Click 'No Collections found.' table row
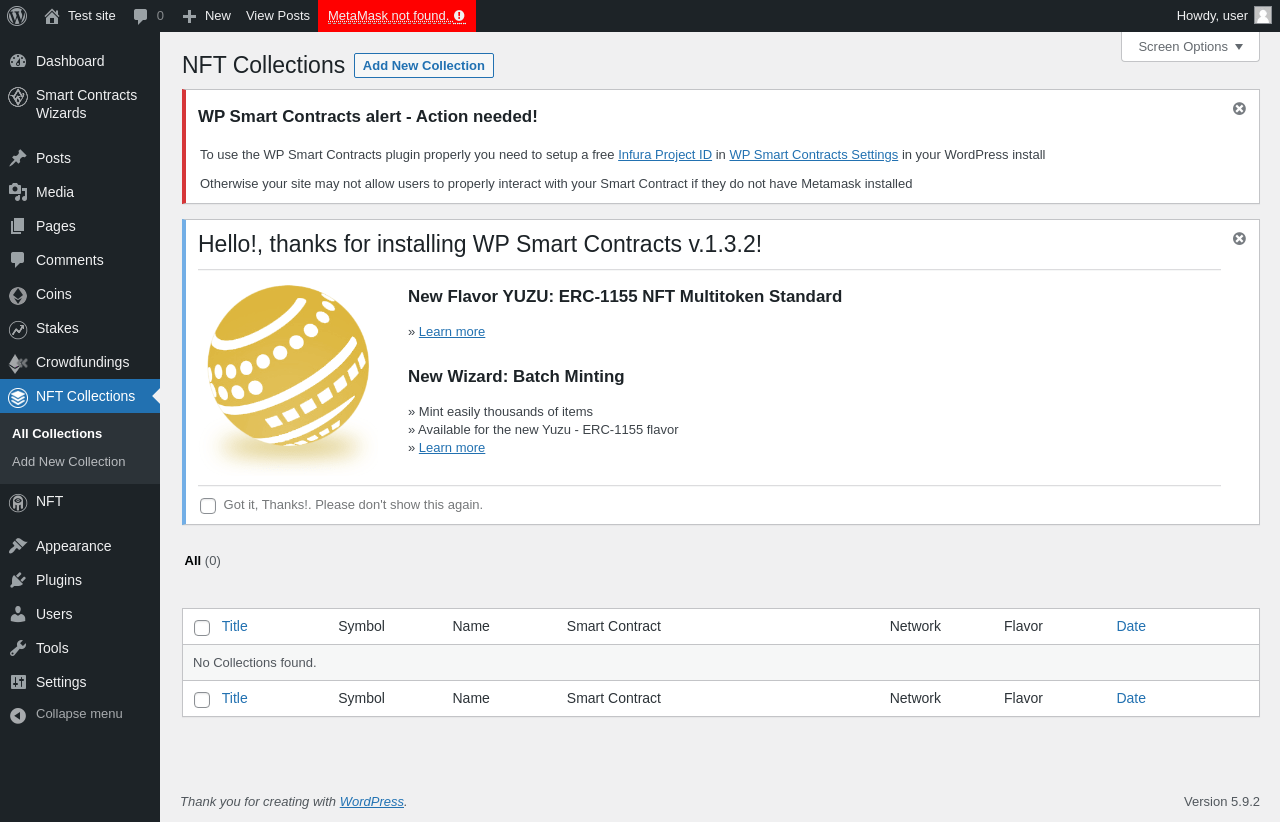The height and width of the screenshot is (822, 1280). (721, 663)
